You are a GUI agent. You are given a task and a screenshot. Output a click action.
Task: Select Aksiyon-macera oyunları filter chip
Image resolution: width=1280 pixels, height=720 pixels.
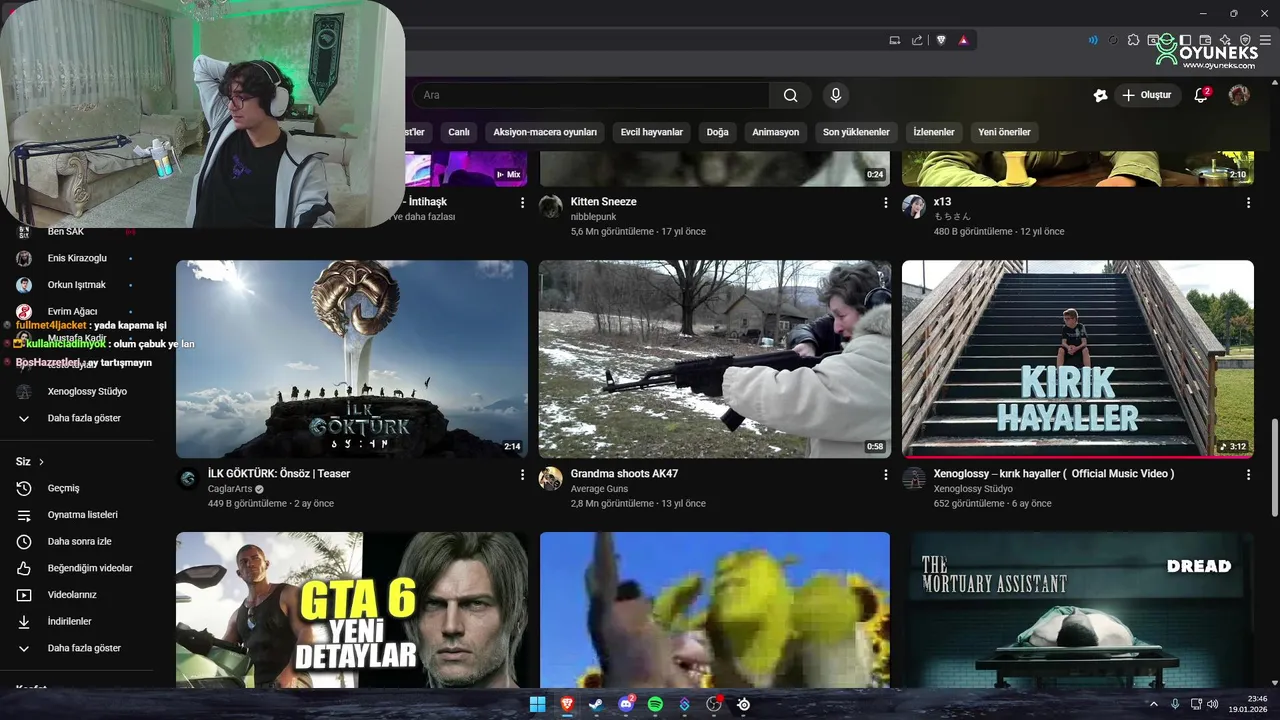pos(545,132)
